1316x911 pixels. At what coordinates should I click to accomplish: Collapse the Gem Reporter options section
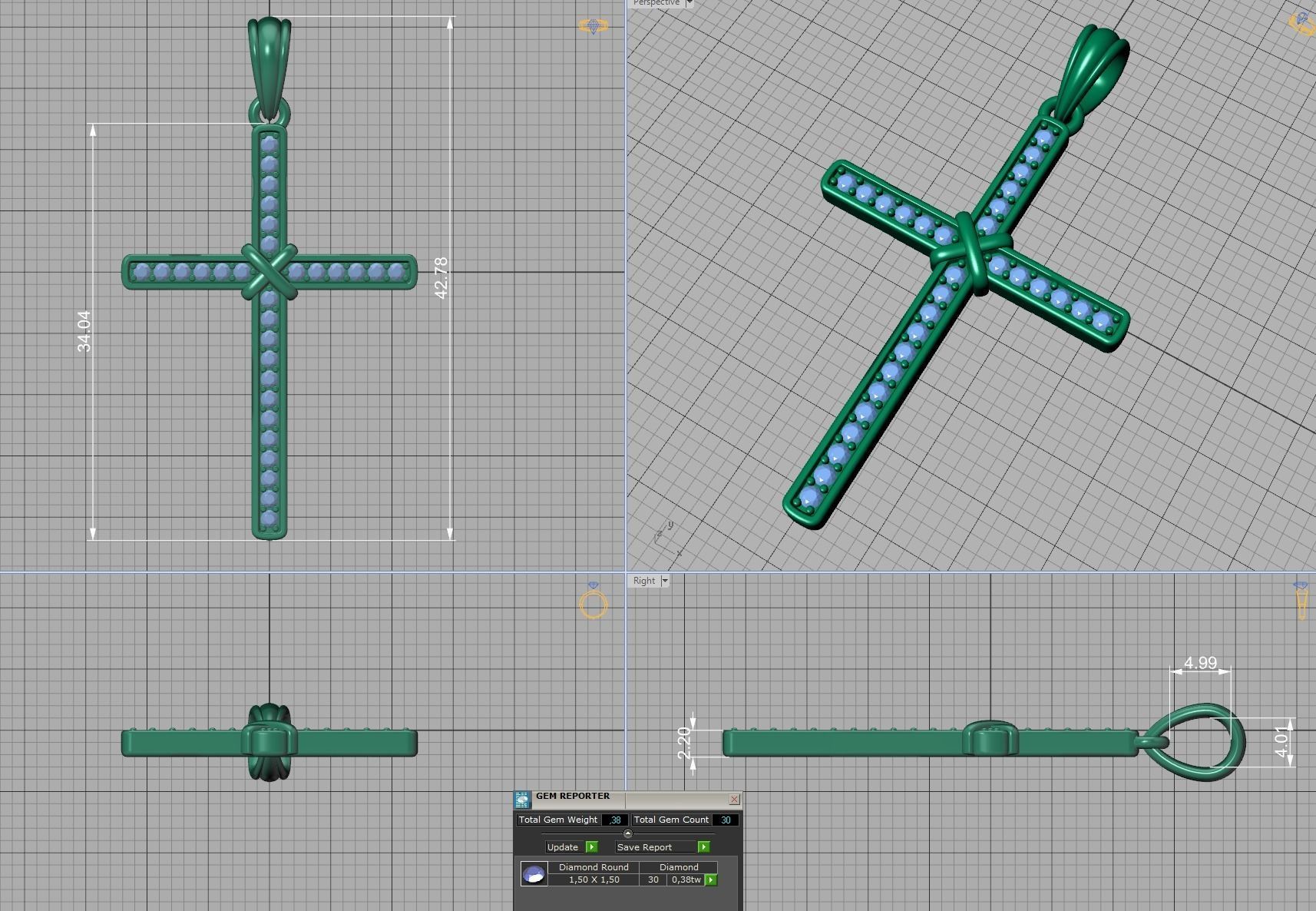pos(627,833)
